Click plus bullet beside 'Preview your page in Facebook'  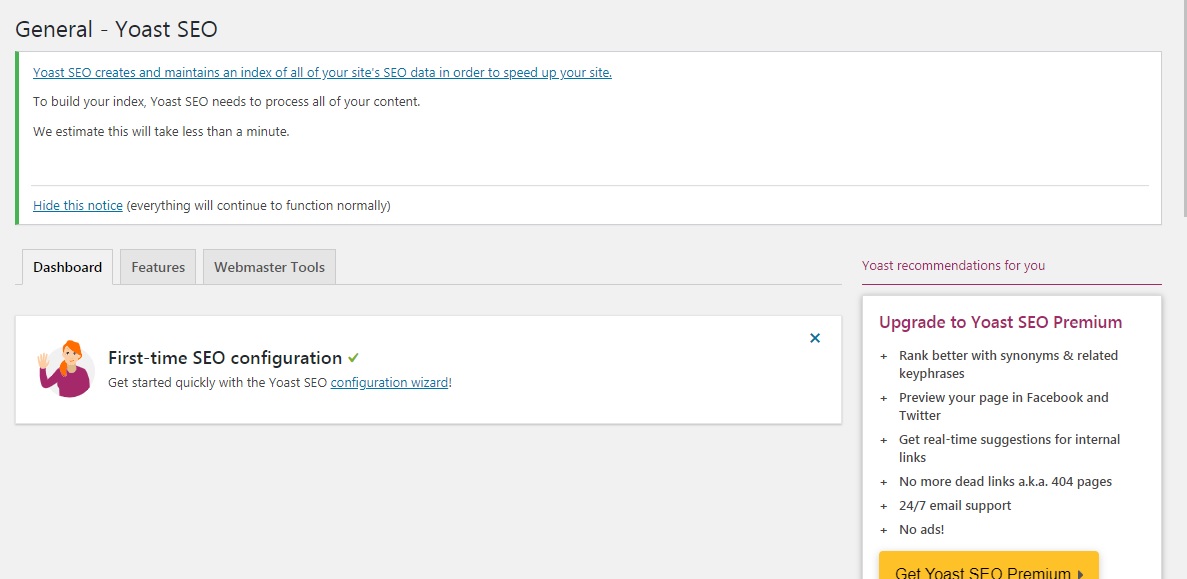(x=883, y=398)
